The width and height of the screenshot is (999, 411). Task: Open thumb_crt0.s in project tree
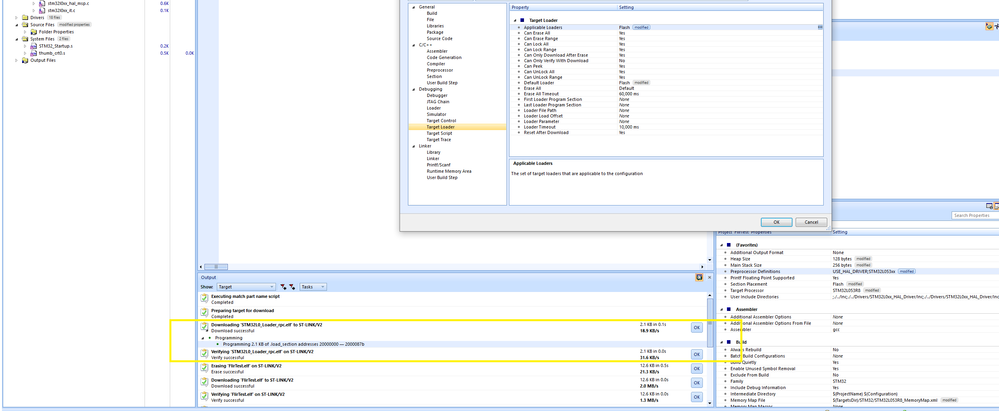click(52, 54)
